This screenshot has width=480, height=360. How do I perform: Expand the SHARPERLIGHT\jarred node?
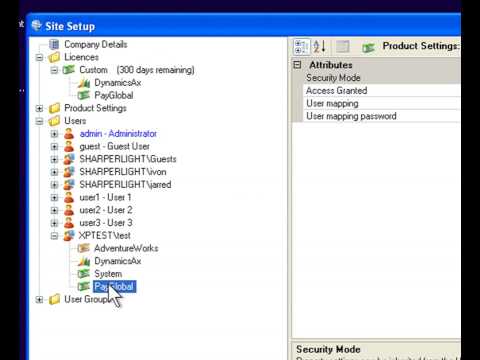tap(54, 185)
